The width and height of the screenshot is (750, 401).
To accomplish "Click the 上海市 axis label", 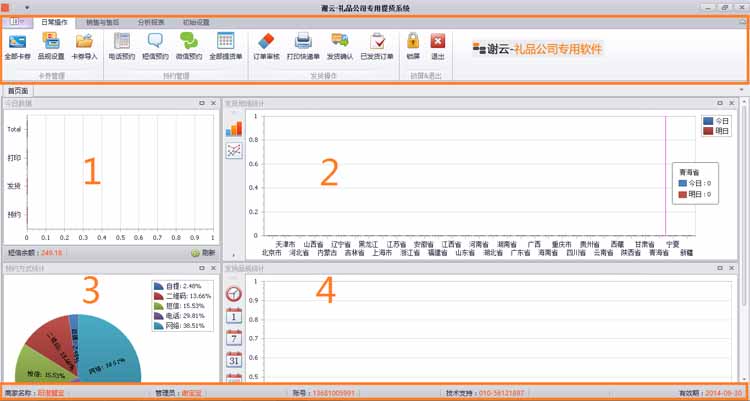I will (383, 253).
